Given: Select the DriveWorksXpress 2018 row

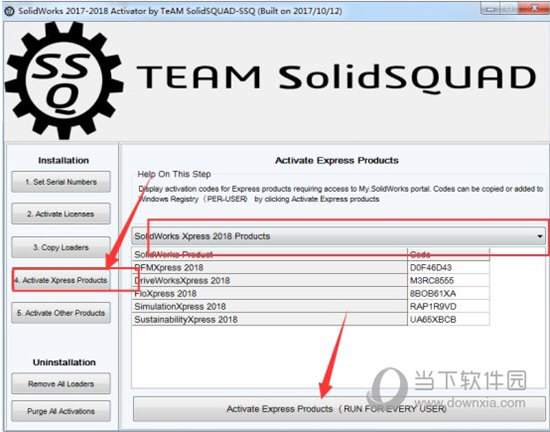Looking at the screenshot, I should click(311, 281).
